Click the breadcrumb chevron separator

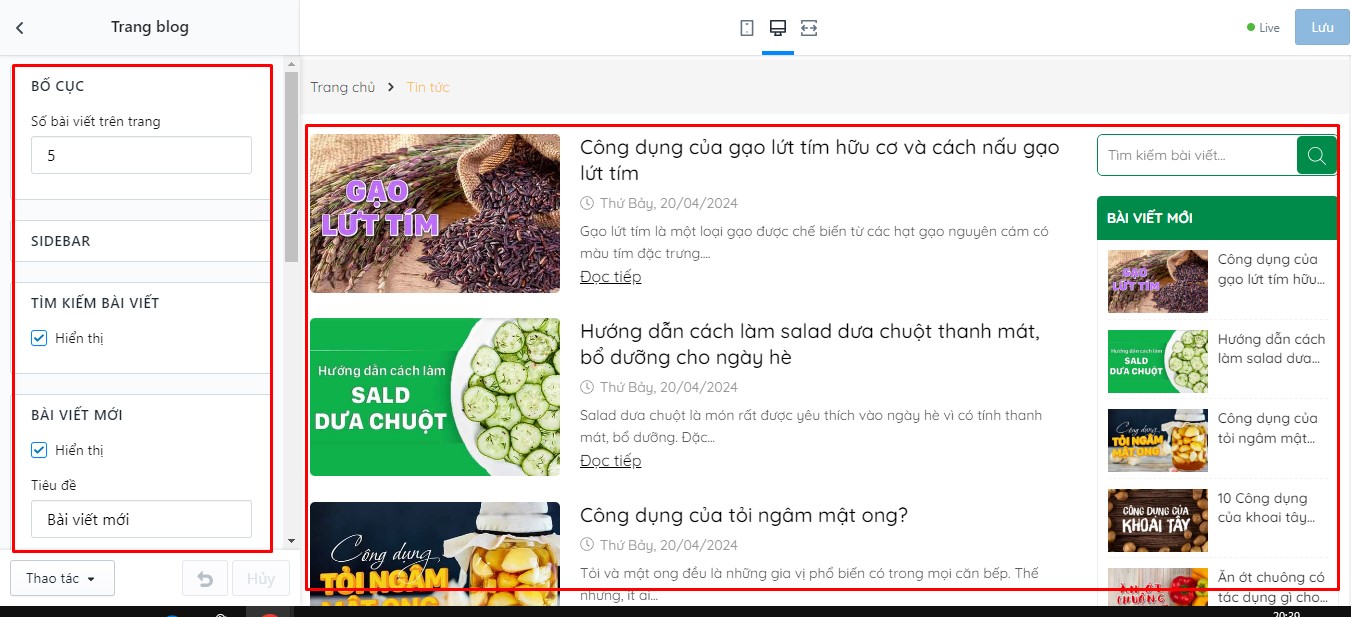[391, 87]
